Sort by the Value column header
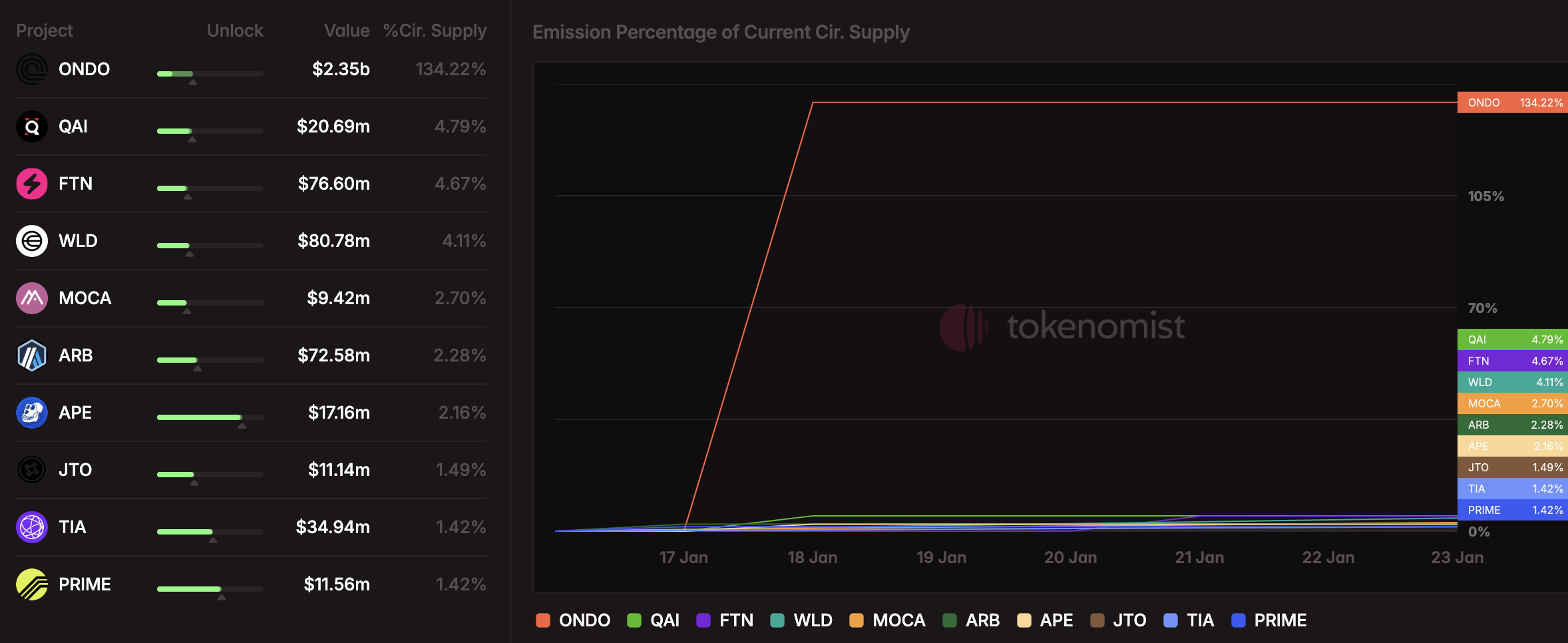The image size is (1568, 643). coord(347,31)
